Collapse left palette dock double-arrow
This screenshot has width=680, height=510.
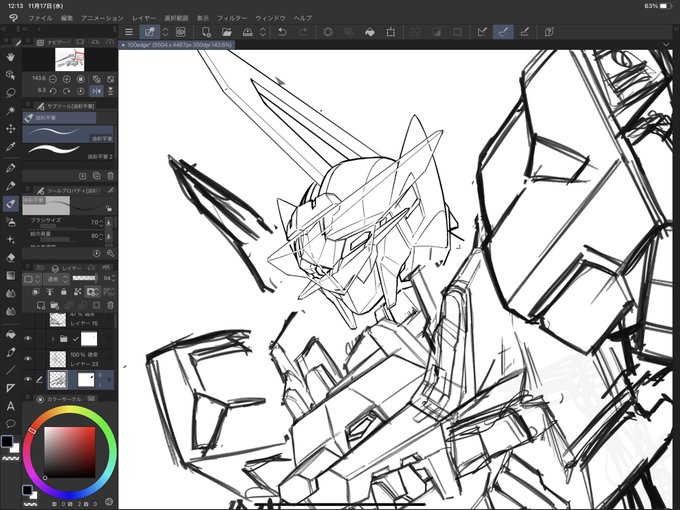[3, 29]
